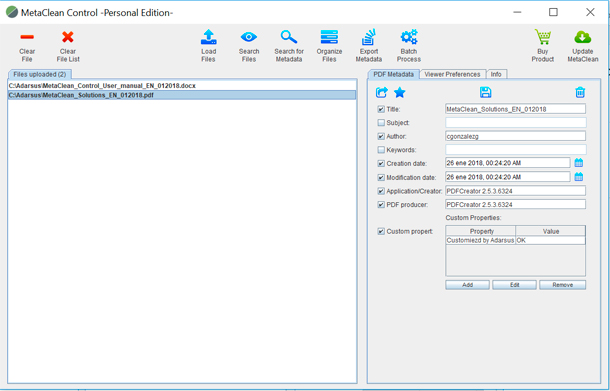Select the MetaClean_Solutions_EN_012018.pdf file row

click(182, 95)
